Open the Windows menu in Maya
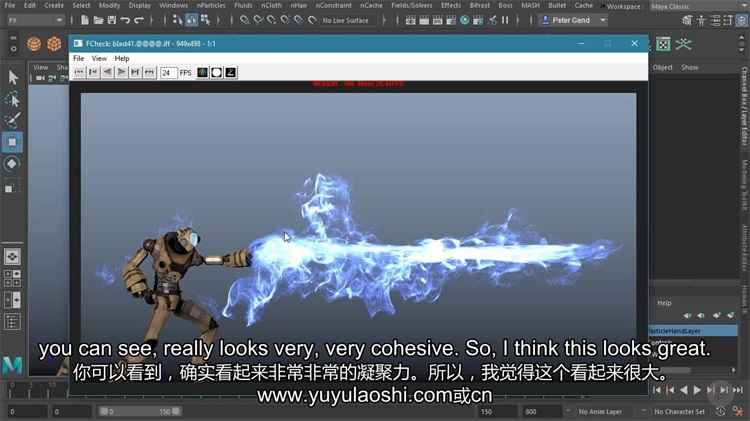Screen dimensions: 750x421 point(173,5)
